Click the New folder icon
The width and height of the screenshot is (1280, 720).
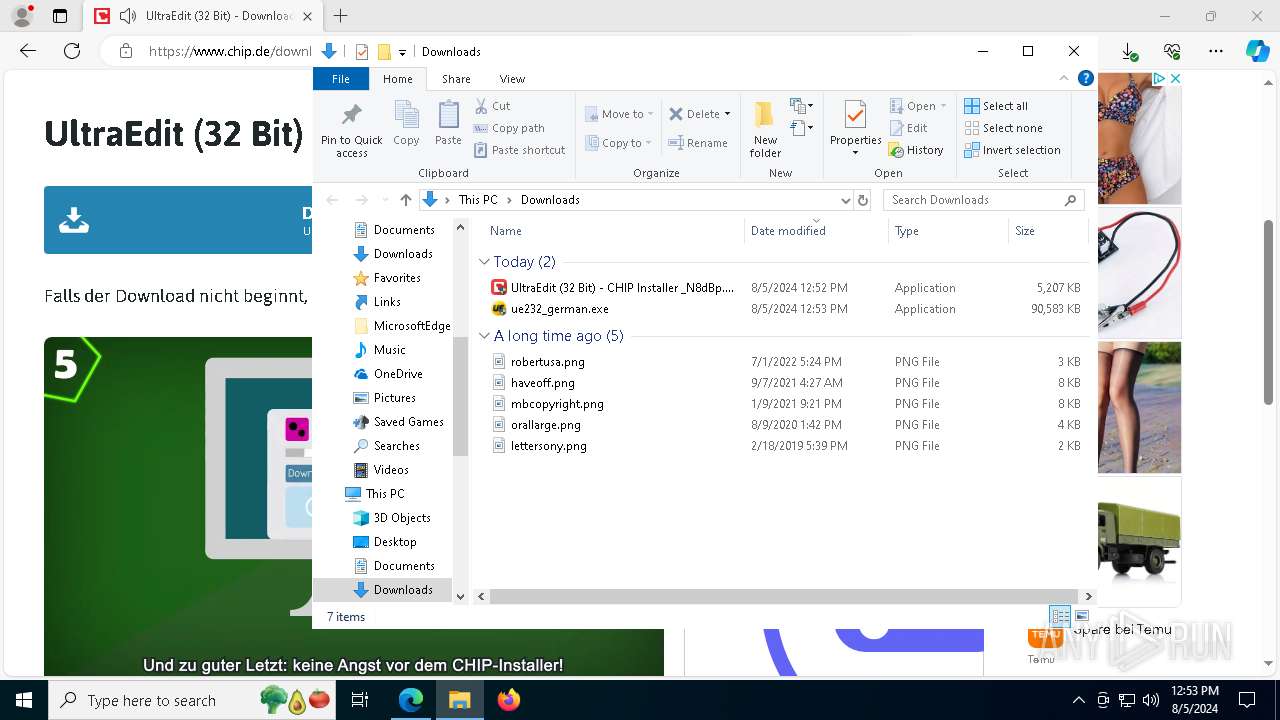point(765,115)
